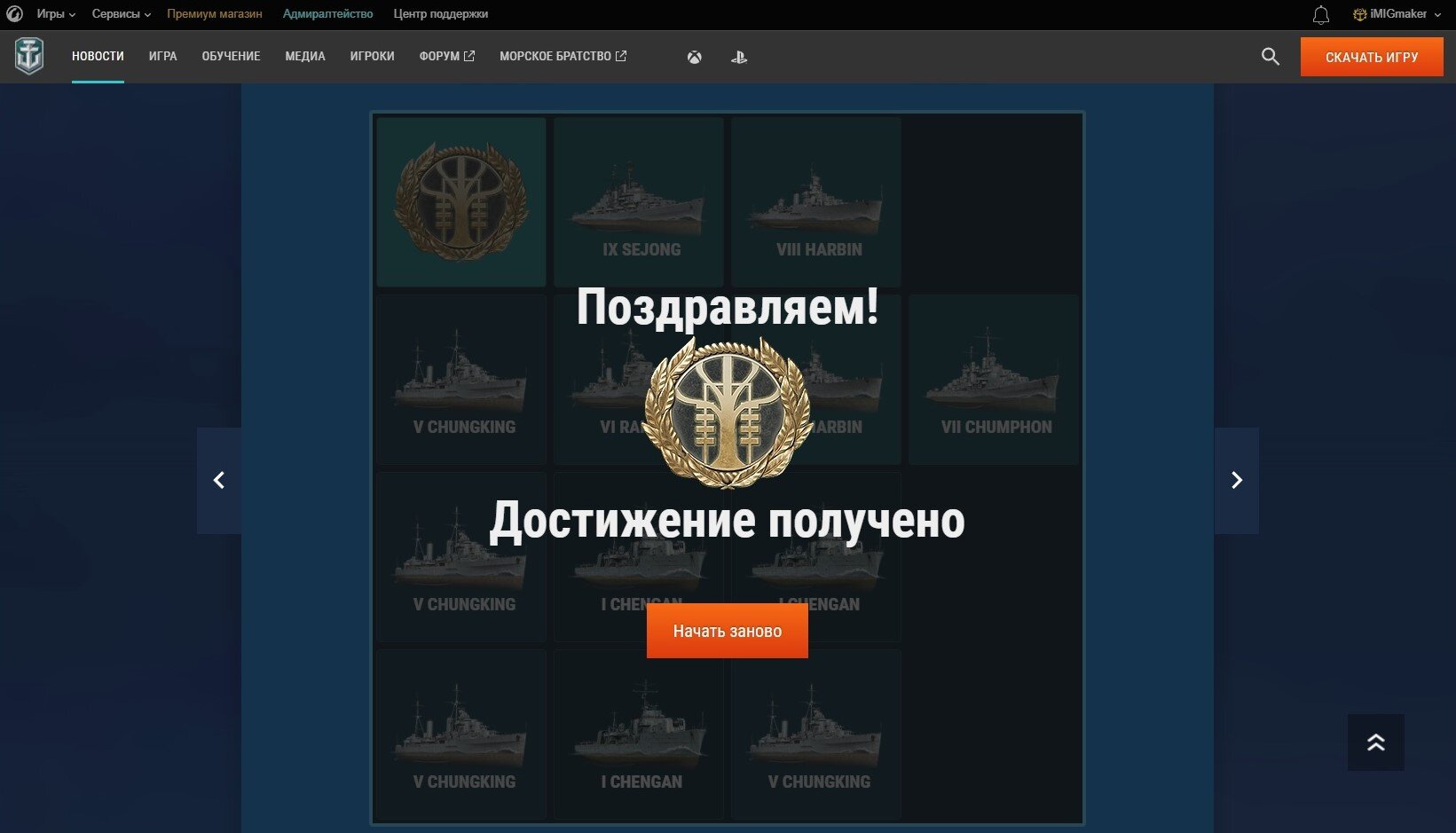Open the ОБУЧЕНИЕ menu item
Image resolution: width=1456 pixels, height=833 pixels.
[x=231, y=57]
